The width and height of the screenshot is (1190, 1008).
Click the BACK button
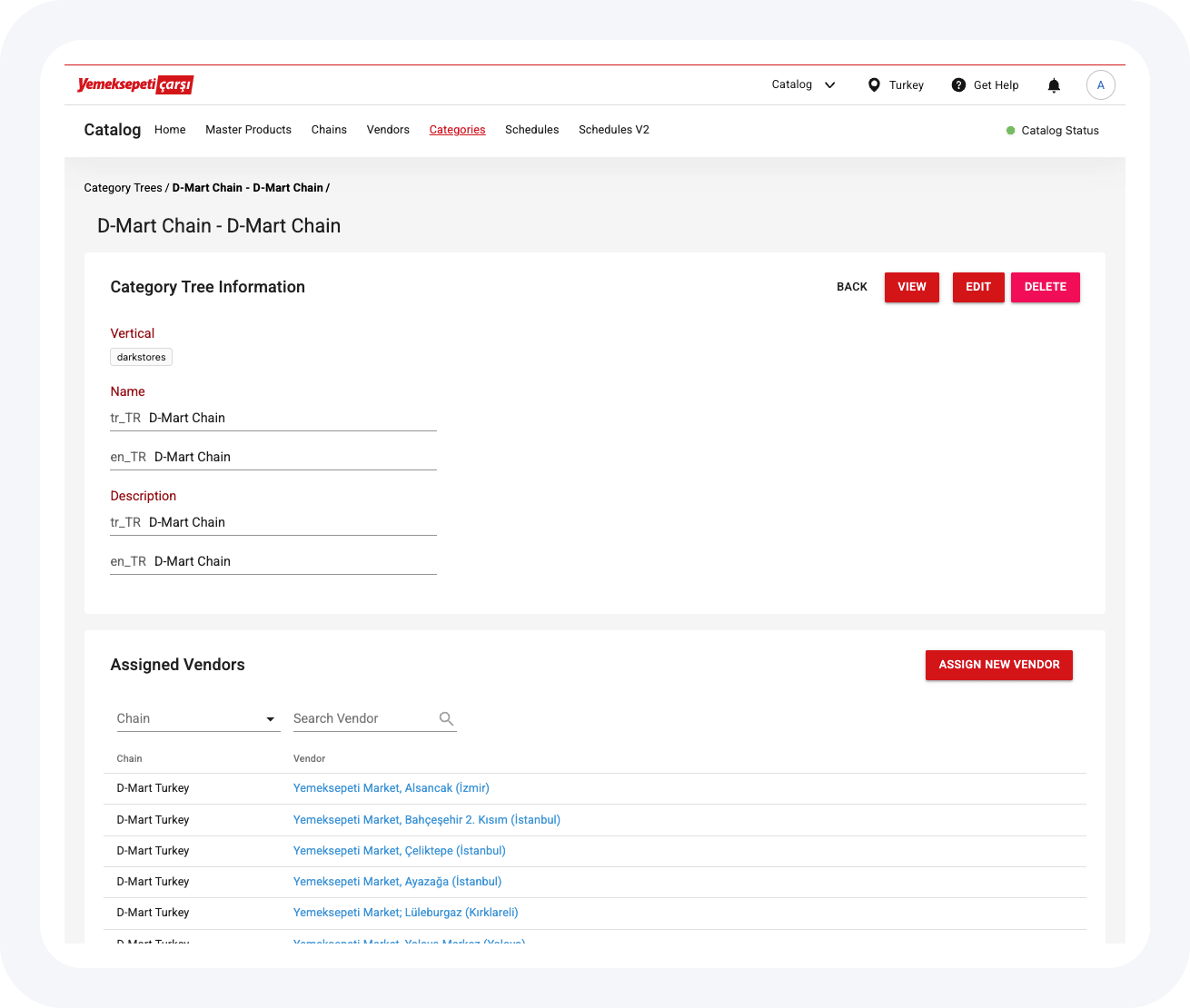[x=852, y=287]
